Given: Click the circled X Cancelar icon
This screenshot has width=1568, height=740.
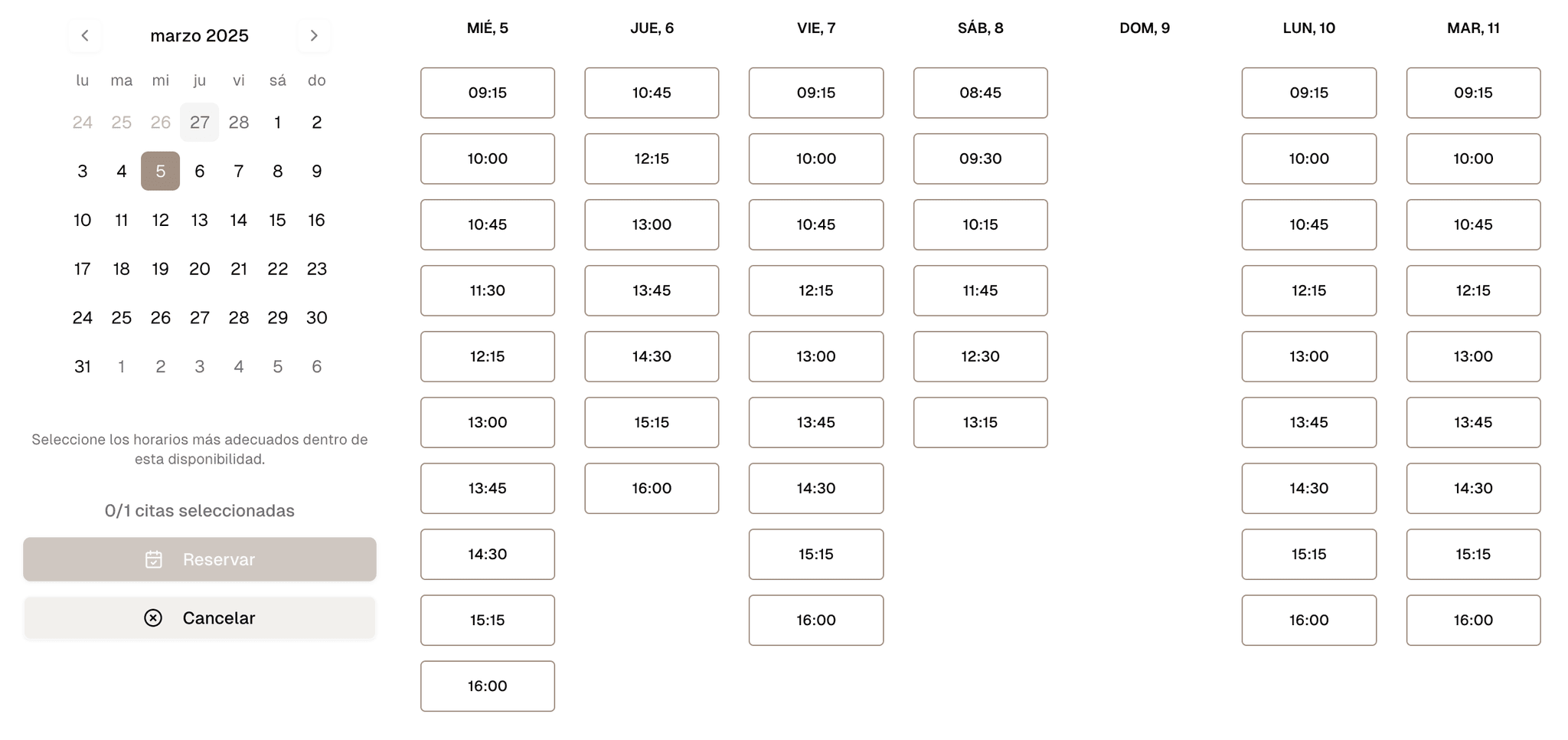Looking at the screenshot, I should pyautogui.click(x=153, y=617).
